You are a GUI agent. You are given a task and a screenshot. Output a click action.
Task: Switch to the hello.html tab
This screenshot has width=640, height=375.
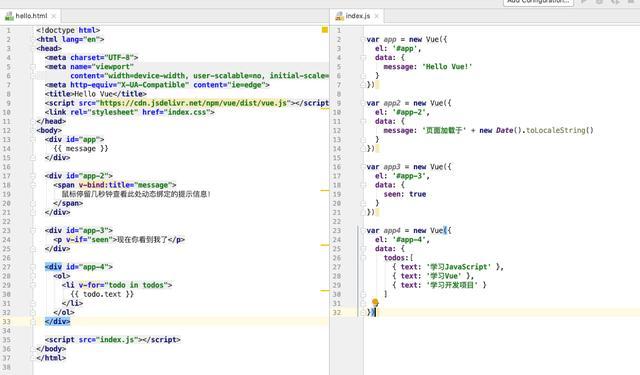[x=31, y=16]
